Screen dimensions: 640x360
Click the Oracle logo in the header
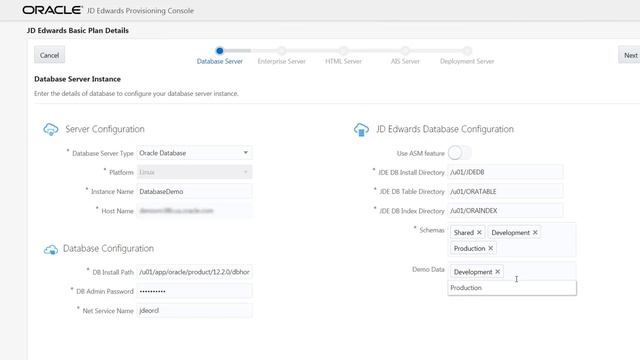[x=52, y=10]
